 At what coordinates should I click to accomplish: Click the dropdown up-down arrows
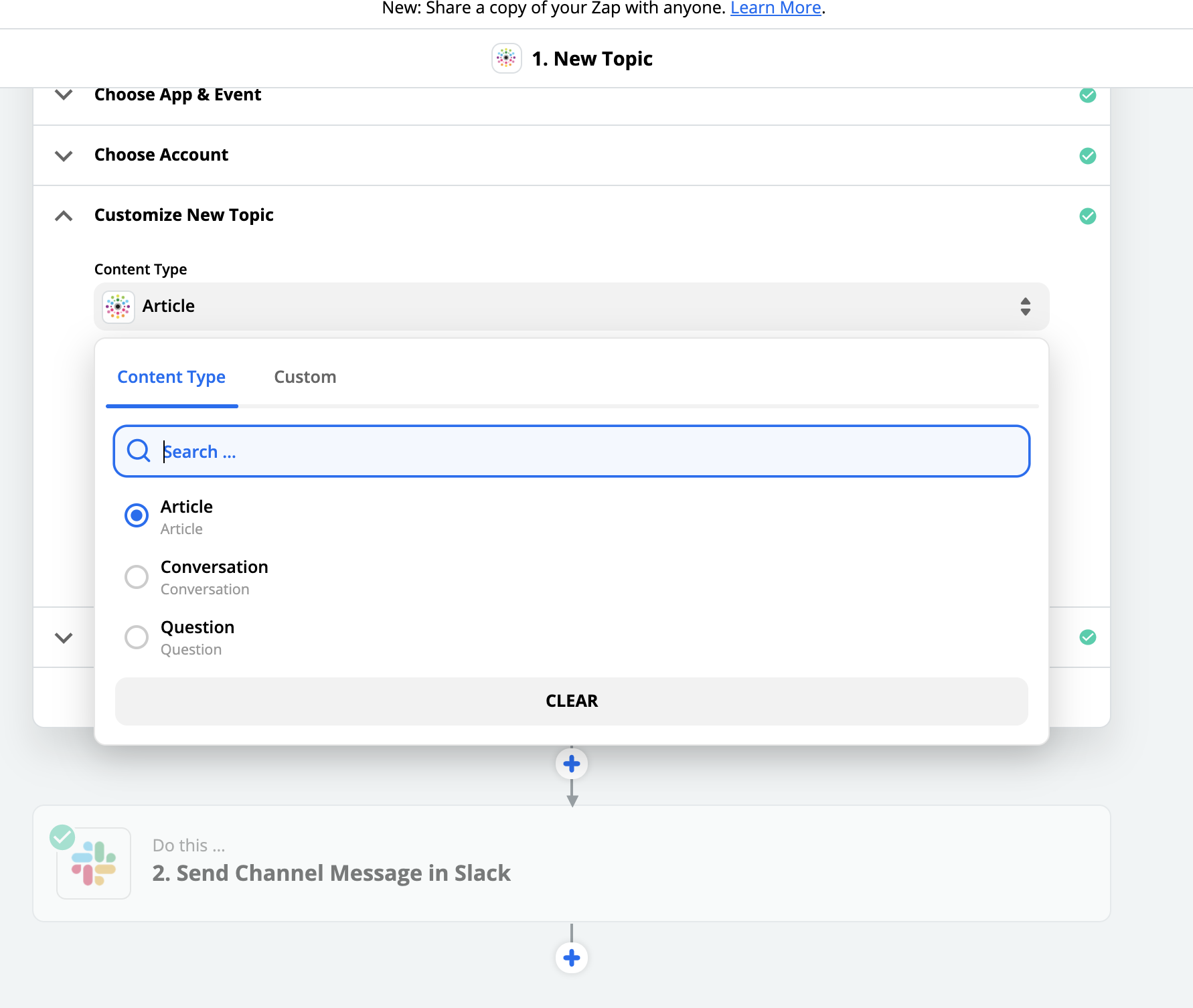coord(1026,307)
